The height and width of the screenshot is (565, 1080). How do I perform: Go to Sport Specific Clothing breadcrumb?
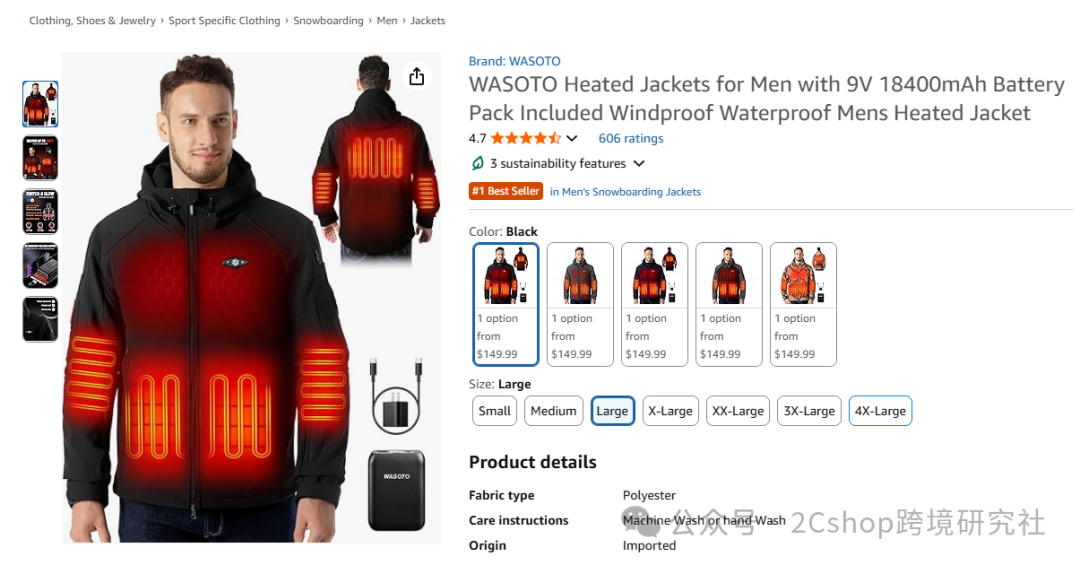[225, 21]
